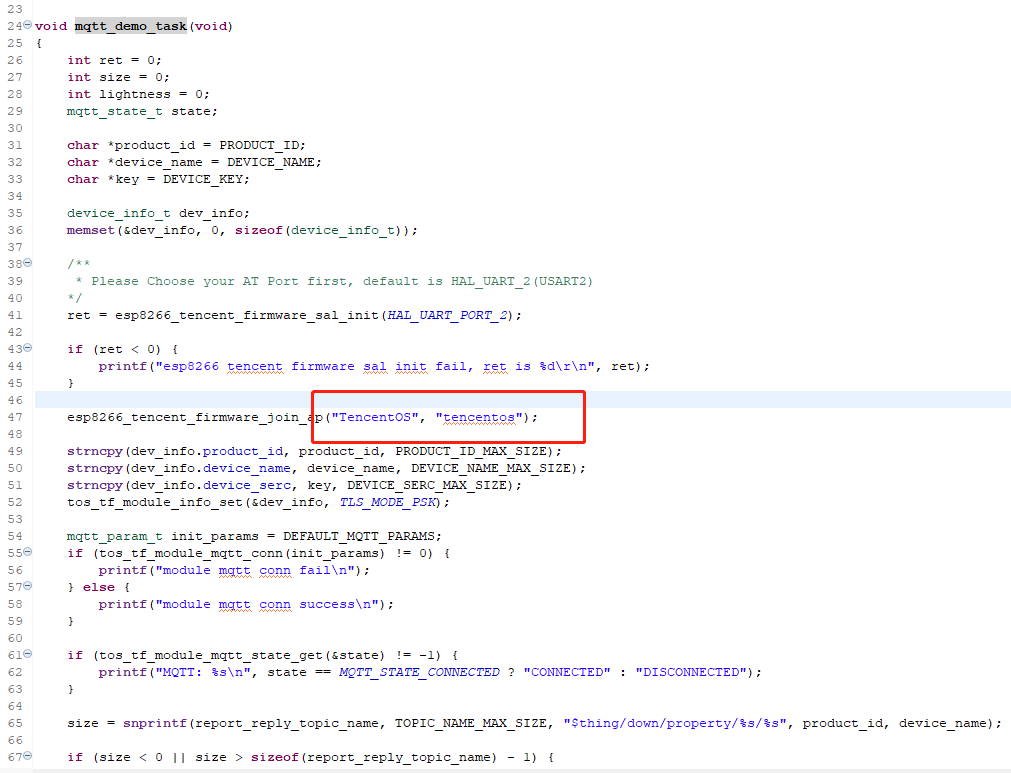
Task: Click DEVICE_KEY macro on line 33
Action: point(203,179)
